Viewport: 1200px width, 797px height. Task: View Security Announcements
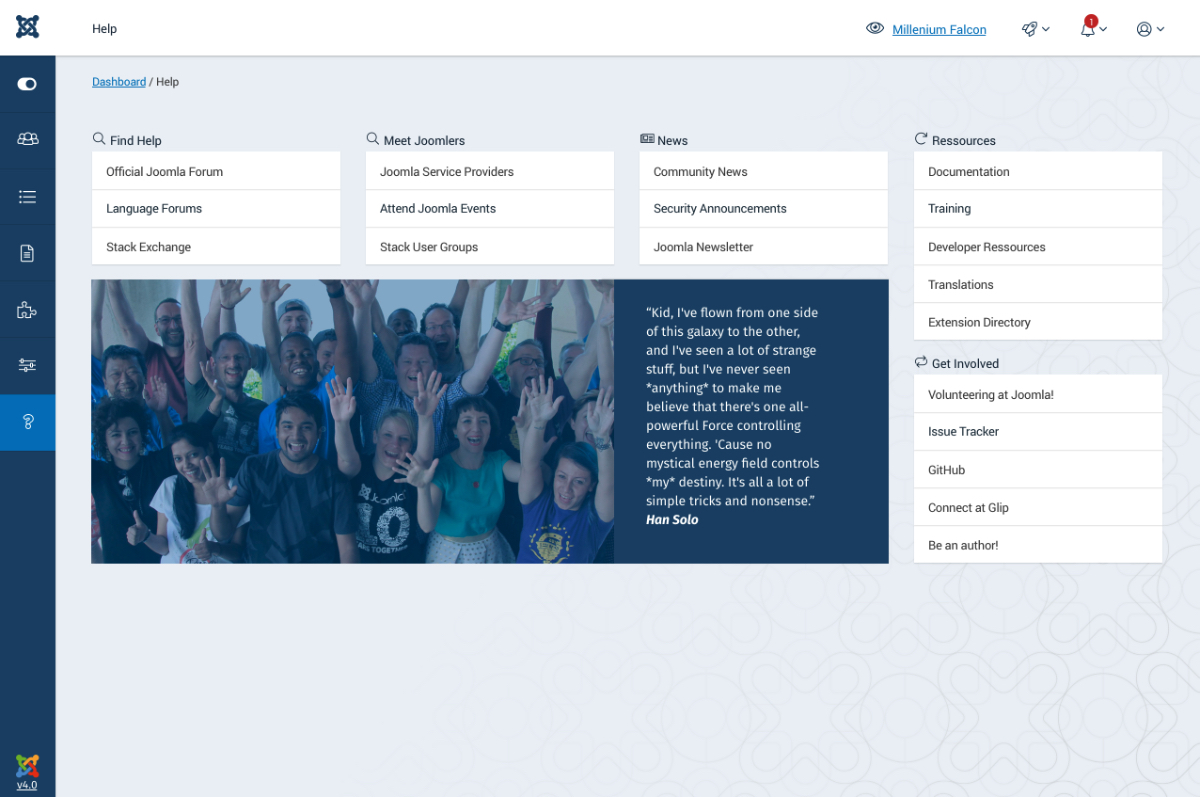[764, 209]
